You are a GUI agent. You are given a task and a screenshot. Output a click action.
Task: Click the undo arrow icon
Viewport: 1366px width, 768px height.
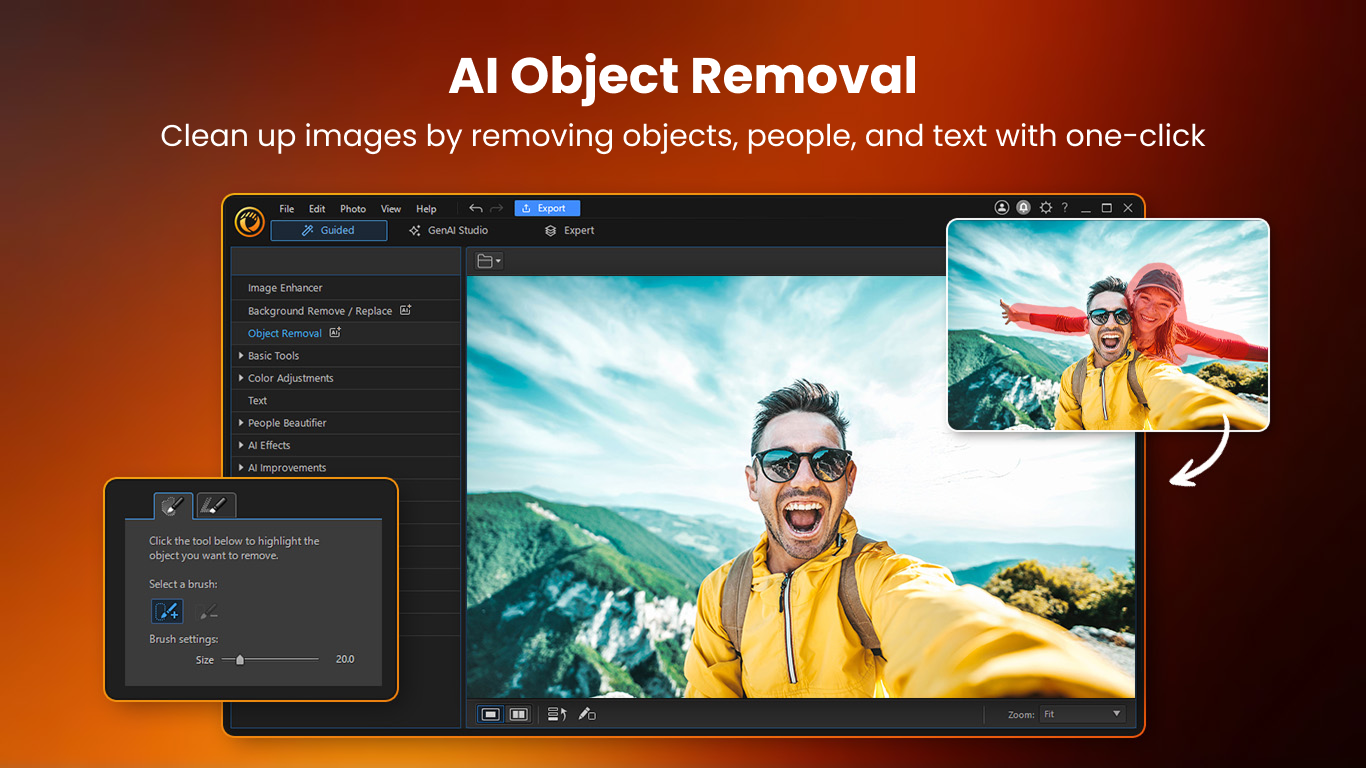[x=476, y=208]
